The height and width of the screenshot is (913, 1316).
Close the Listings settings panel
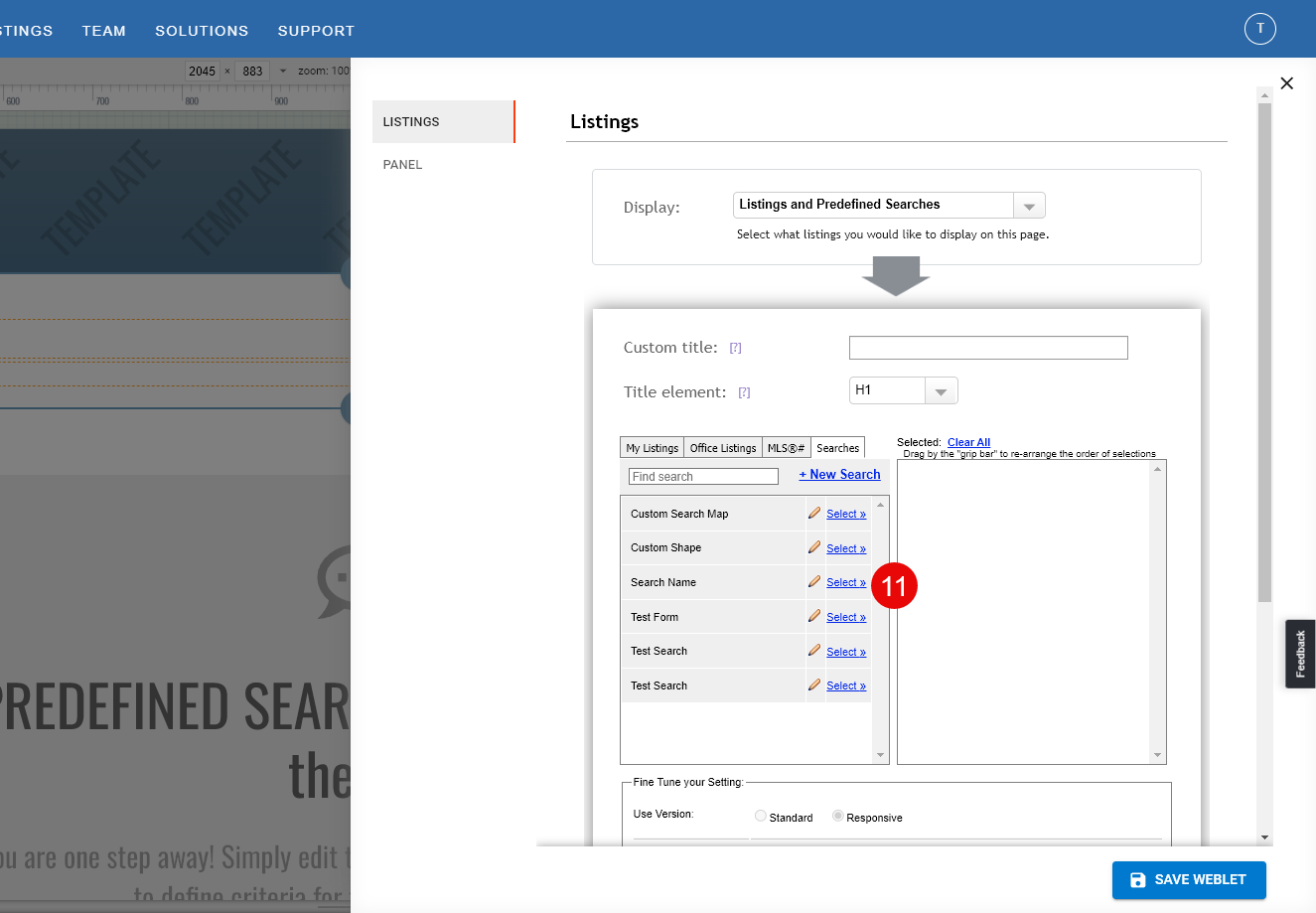point(1287,83)
